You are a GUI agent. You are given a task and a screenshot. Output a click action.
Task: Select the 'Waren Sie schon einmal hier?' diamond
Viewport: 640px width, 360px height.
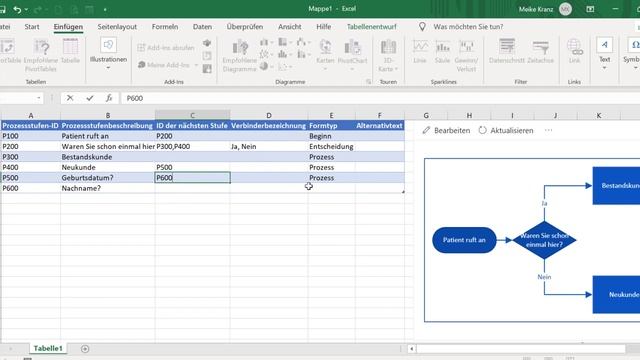tap(544, 240)
